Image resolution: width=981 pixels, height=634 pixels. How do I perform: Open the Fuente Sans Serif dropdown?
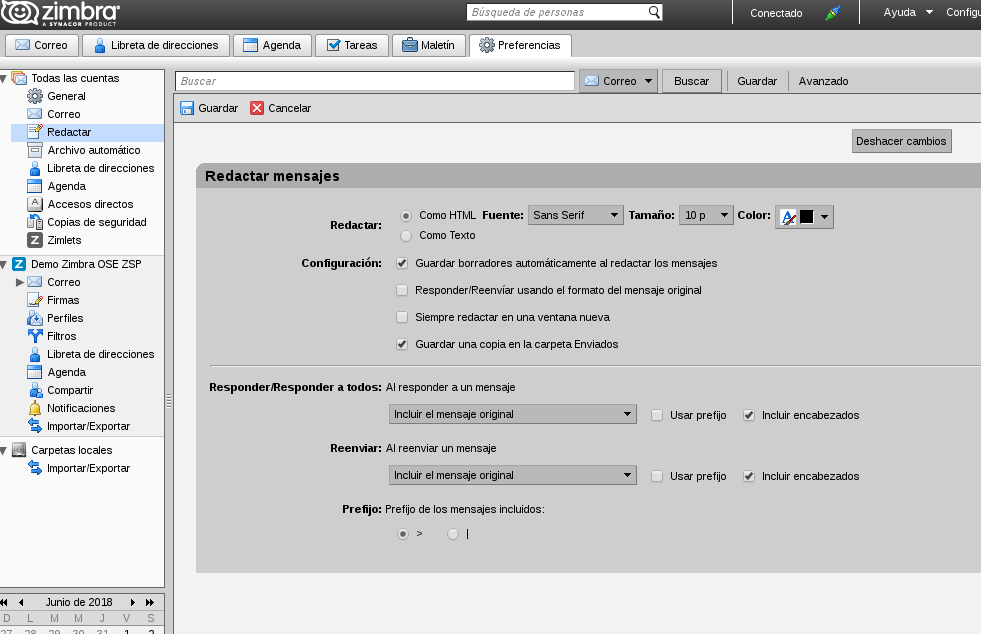[x=576, y=215]
